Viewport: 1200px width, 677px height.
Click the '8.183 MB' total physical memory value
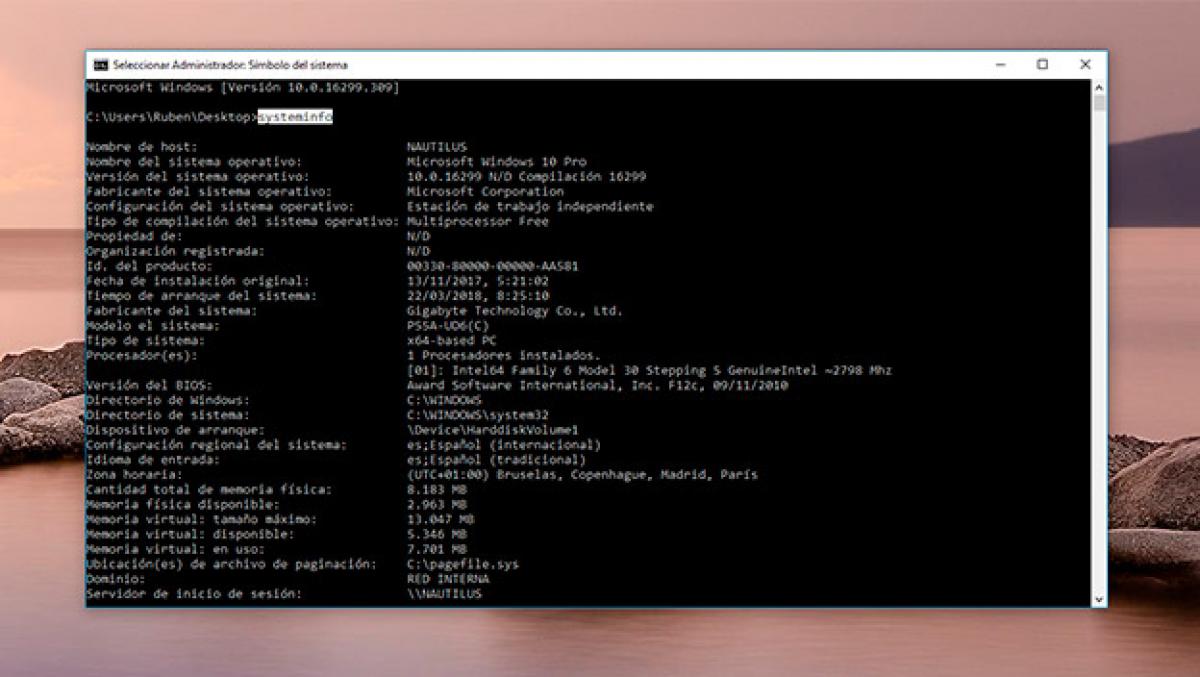(x=436, y=489)
